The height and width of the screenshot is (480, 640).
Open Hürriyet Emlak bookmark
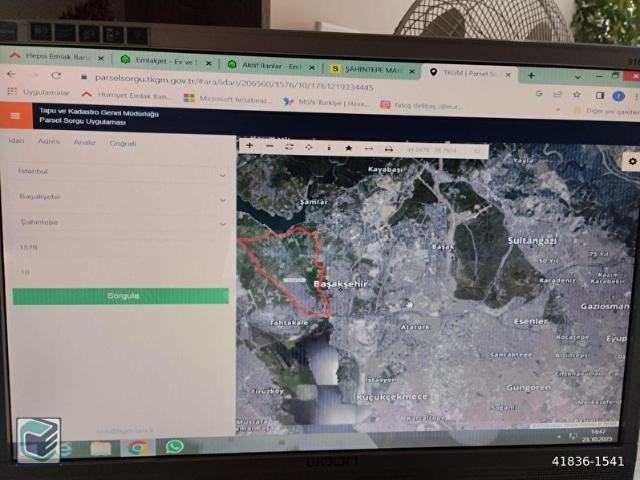point(124,96)
